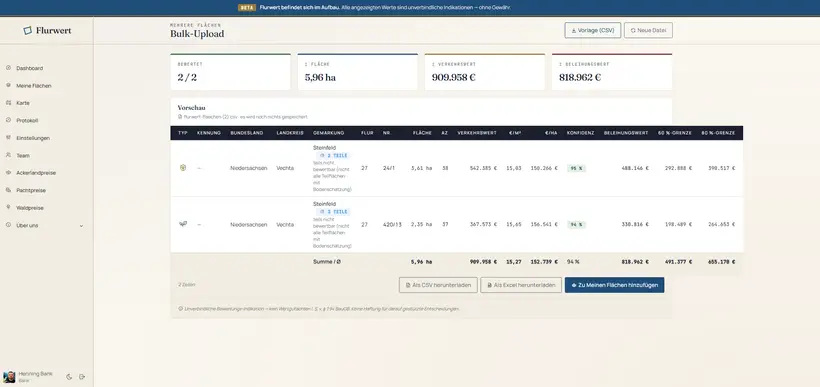Click the value 367.573 €

coord(483,224)
